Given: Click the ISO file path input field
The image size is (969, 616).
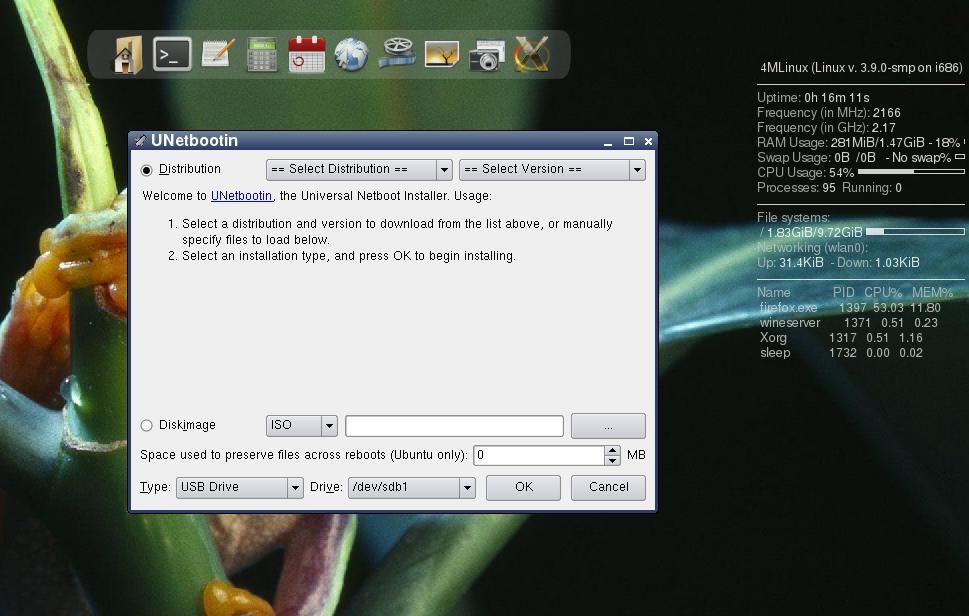Looking at the screenshot, I should [x=453, y=425].
